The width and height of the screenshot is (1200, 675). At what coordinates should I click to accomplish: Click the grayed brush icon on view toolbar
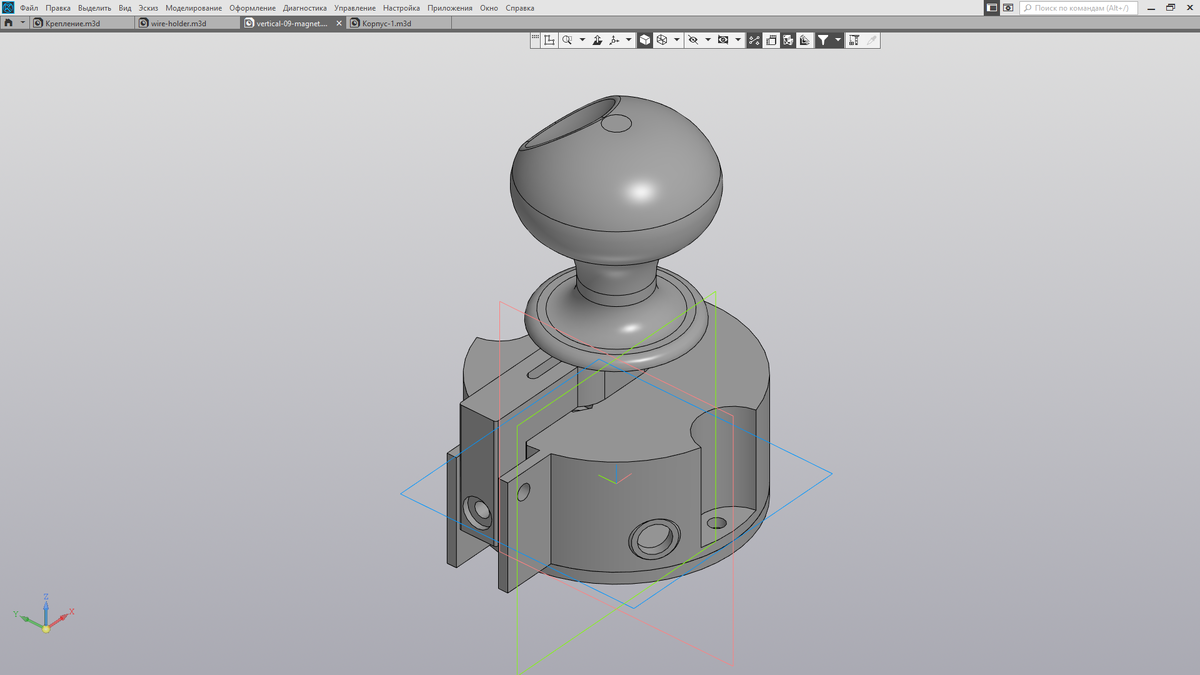[x=872, y=40]
